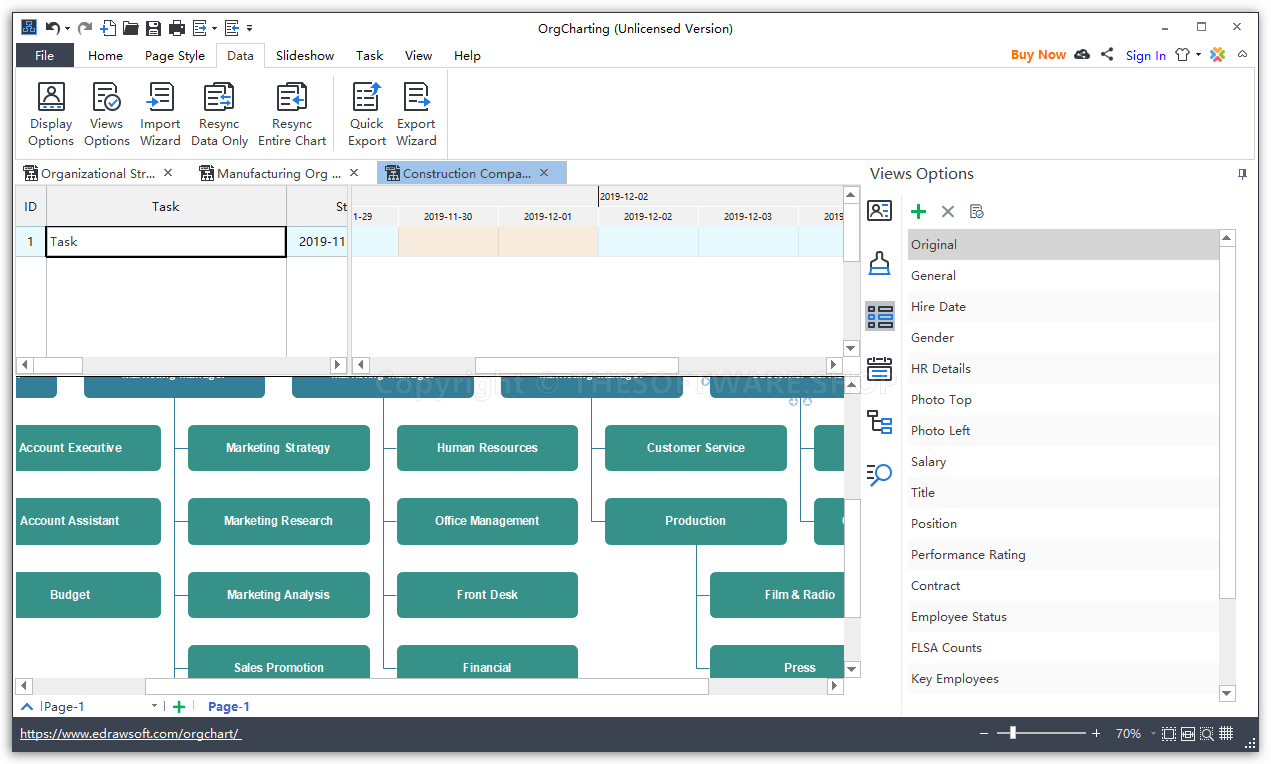Open the Display Options tool
The height and width of the screenshot is (764, 1271).
coord(50,112)
